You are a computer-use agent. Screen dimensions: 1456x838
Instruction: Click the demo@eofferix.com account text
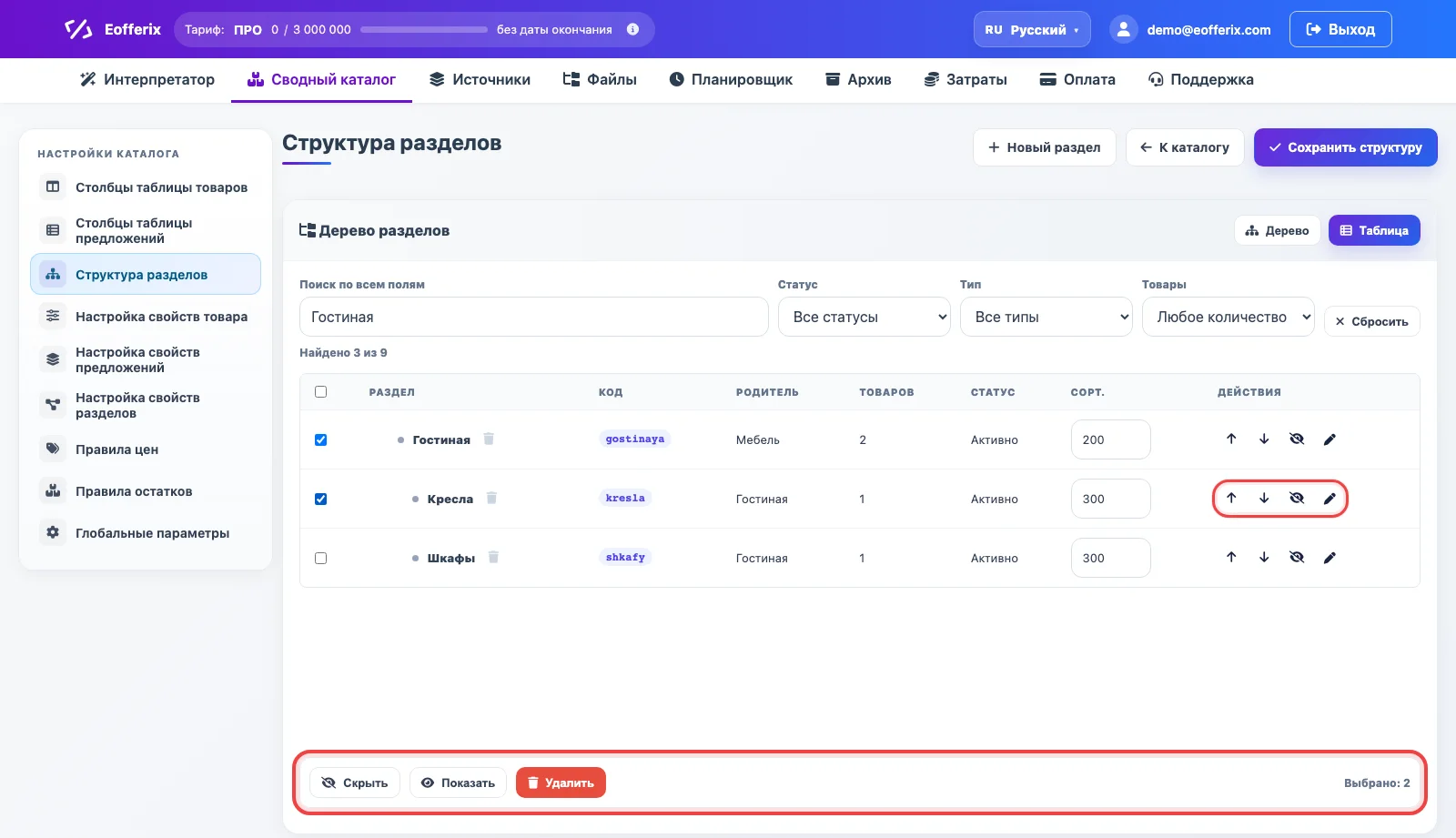pos(1208,30)
